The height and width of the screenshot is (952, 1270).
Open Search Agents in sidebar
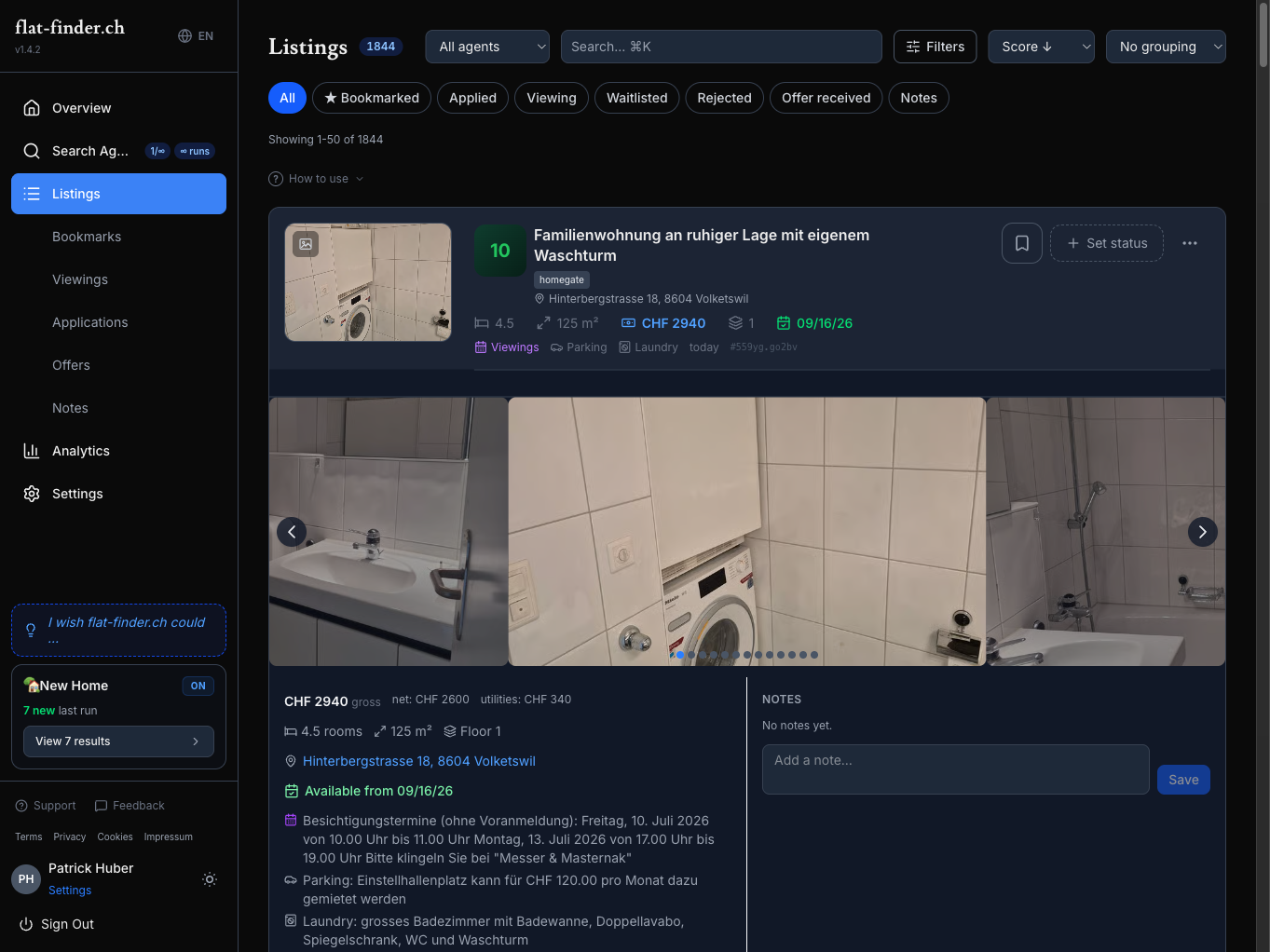pos(118,151)
